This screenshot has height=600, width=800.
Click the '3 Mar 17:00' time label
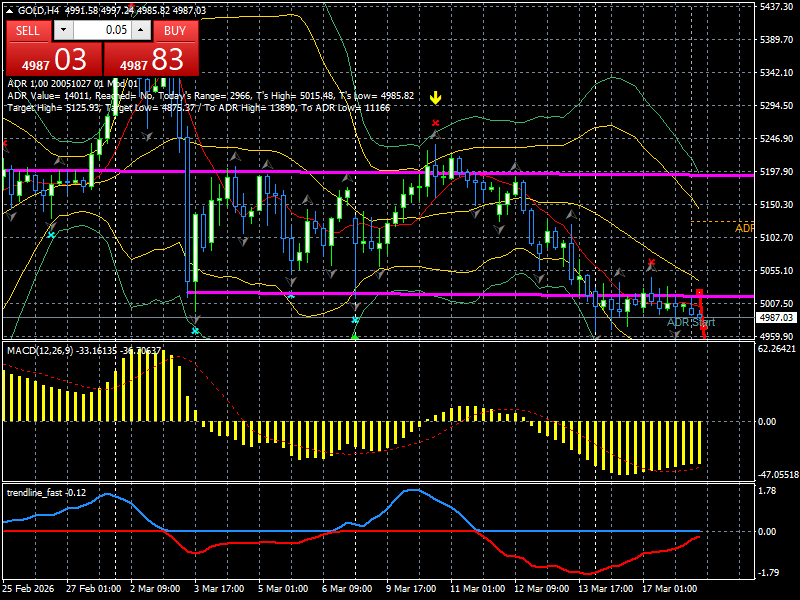pyautogui.click(x=219, y=589)
